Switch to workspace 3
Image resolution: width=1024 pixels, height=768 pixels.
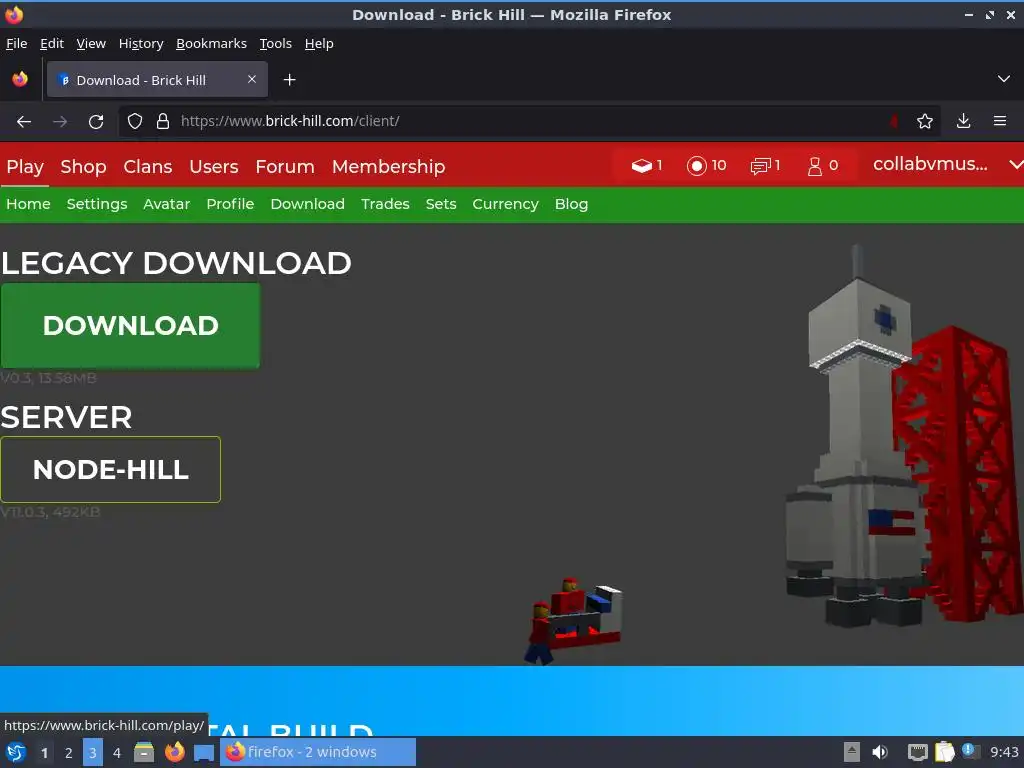pyautogui.click(x=93, y=753)
